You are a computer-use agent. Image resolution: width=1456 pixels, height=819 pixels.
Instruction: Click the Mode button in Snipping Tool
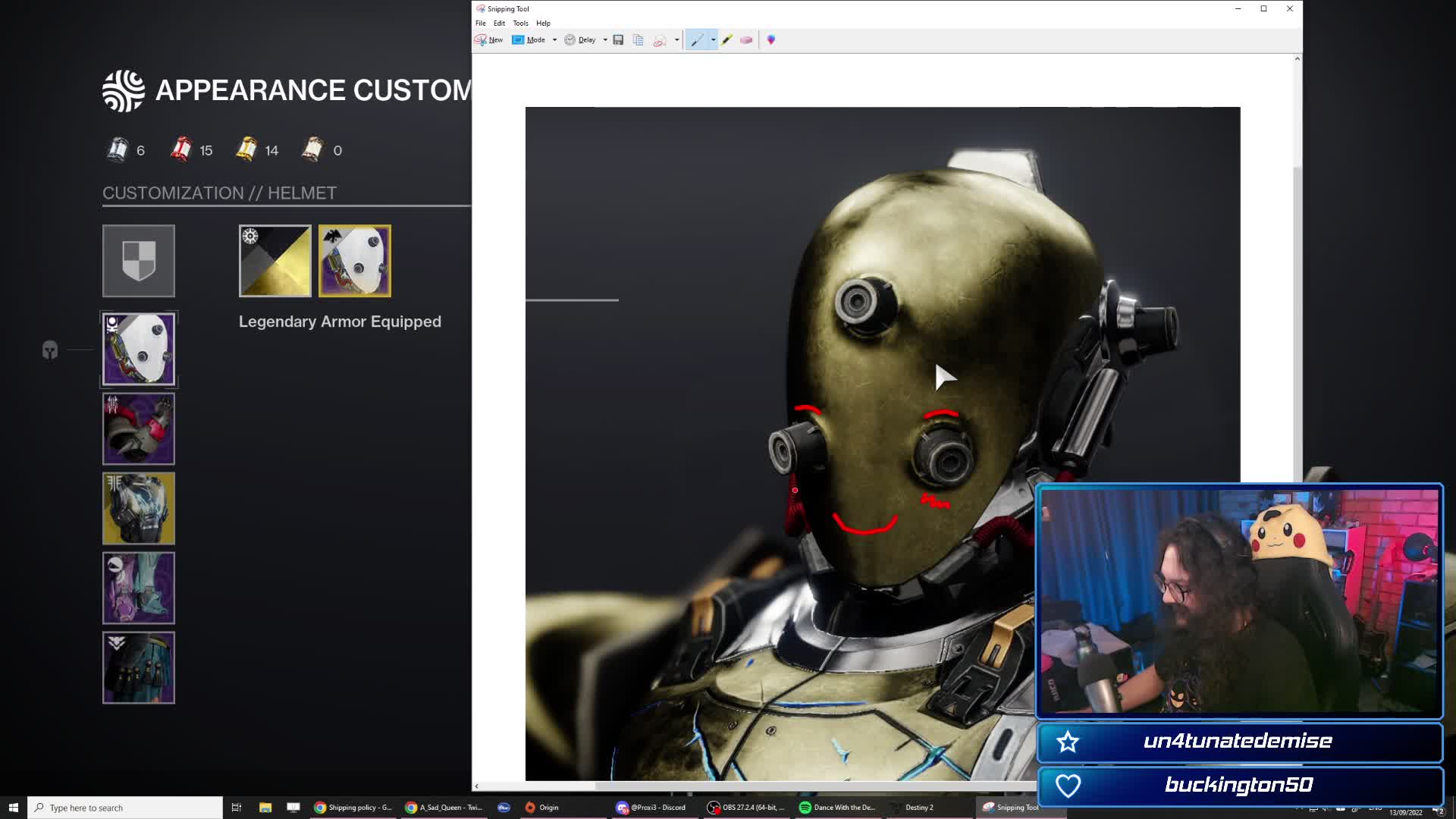coord(529,39)
